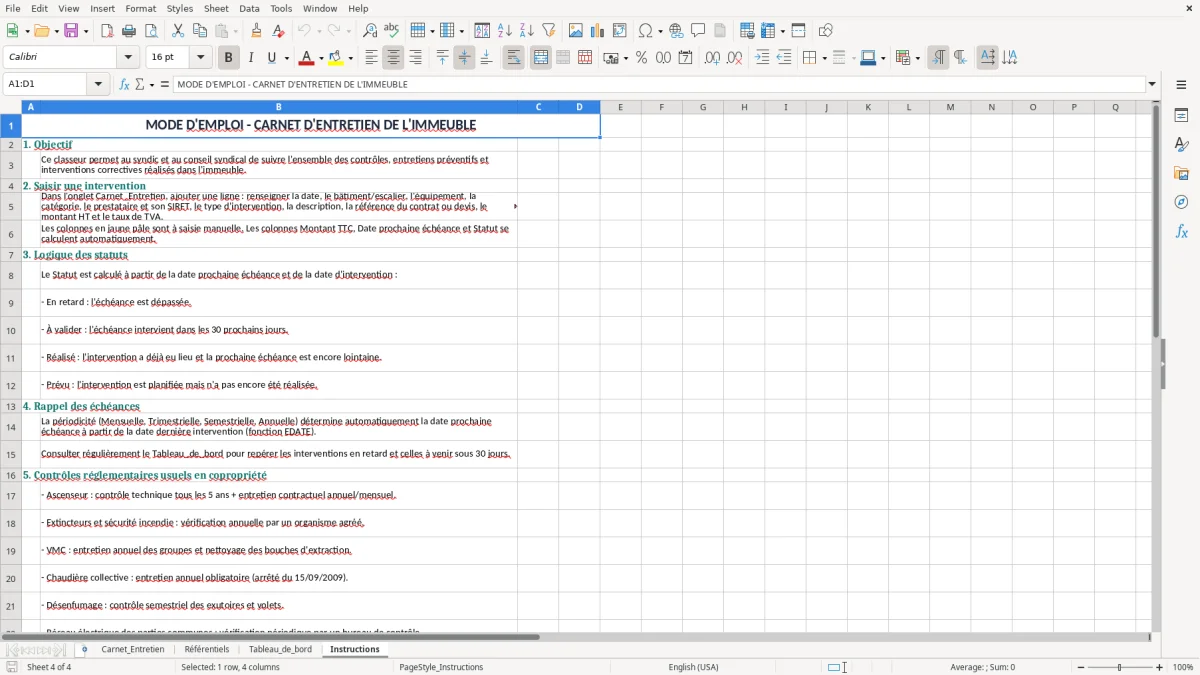Image resolution: width=1200 pixels, height=675 pixels.
Task: Open the Sheet menu
Action: point(216,8)
